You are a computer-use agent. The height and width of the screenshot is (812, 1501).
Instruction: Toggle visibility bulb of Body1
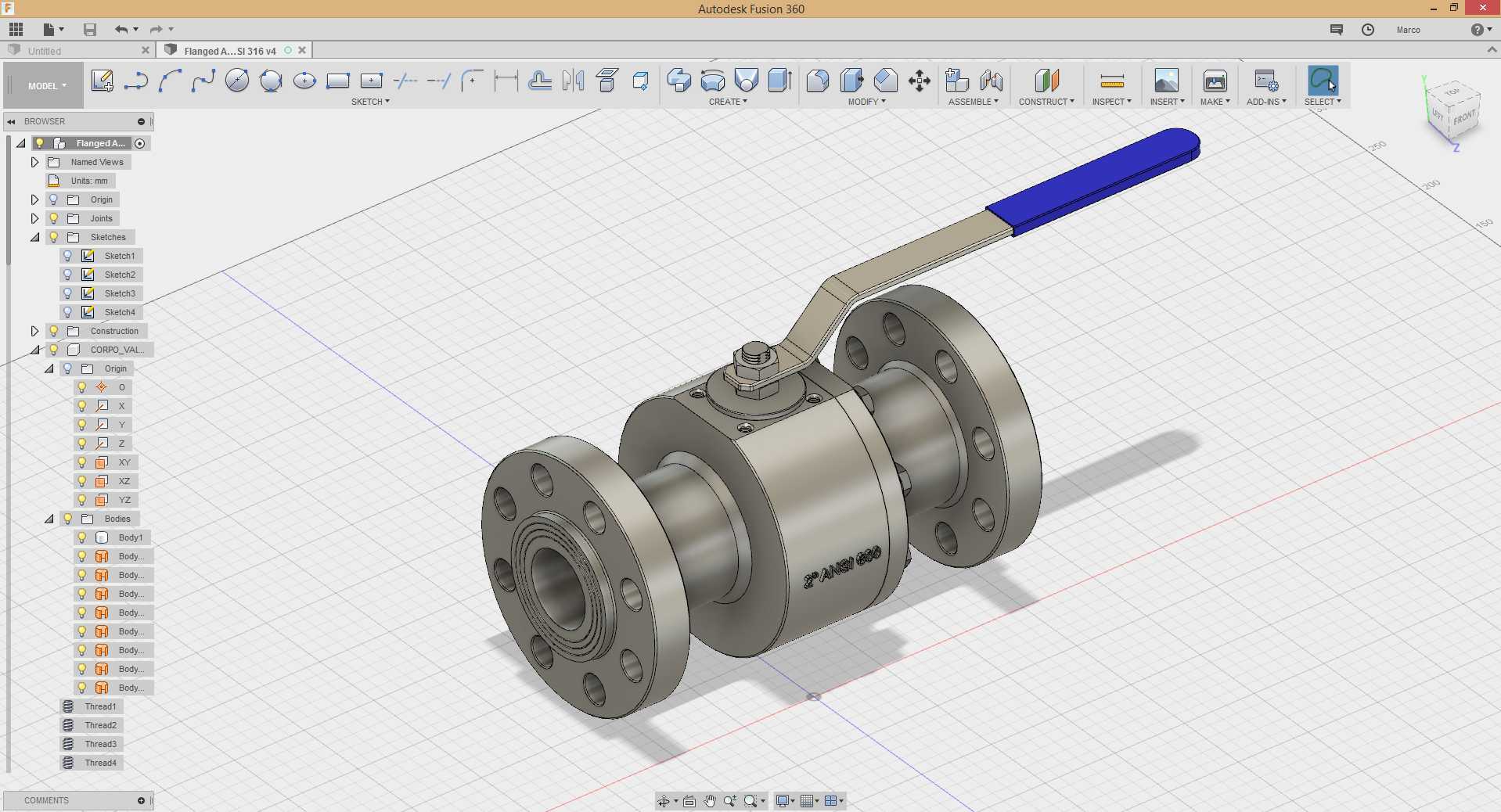(82, 537)
